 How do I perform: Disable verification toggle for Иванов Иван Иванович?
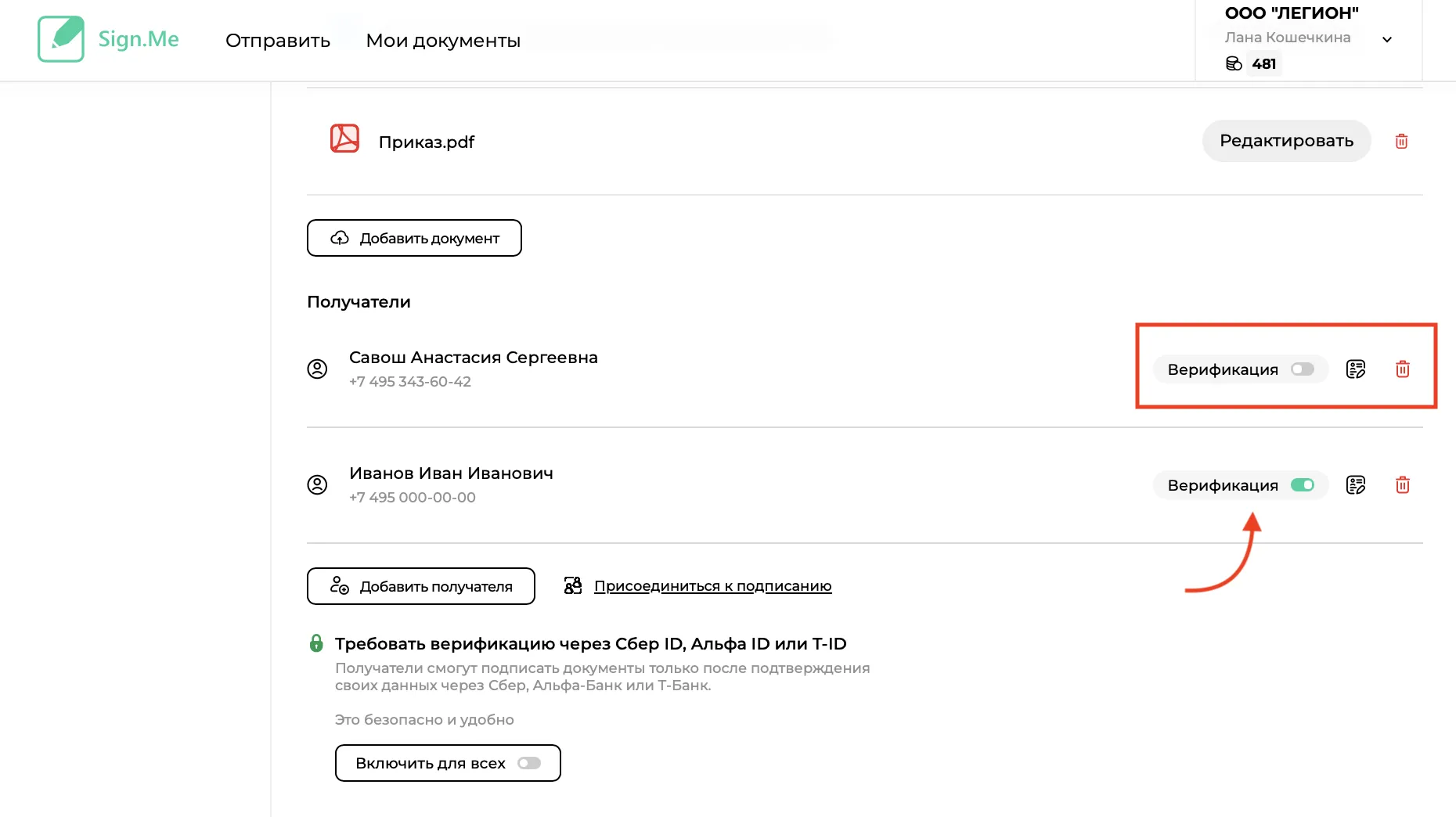point(1303,485)
